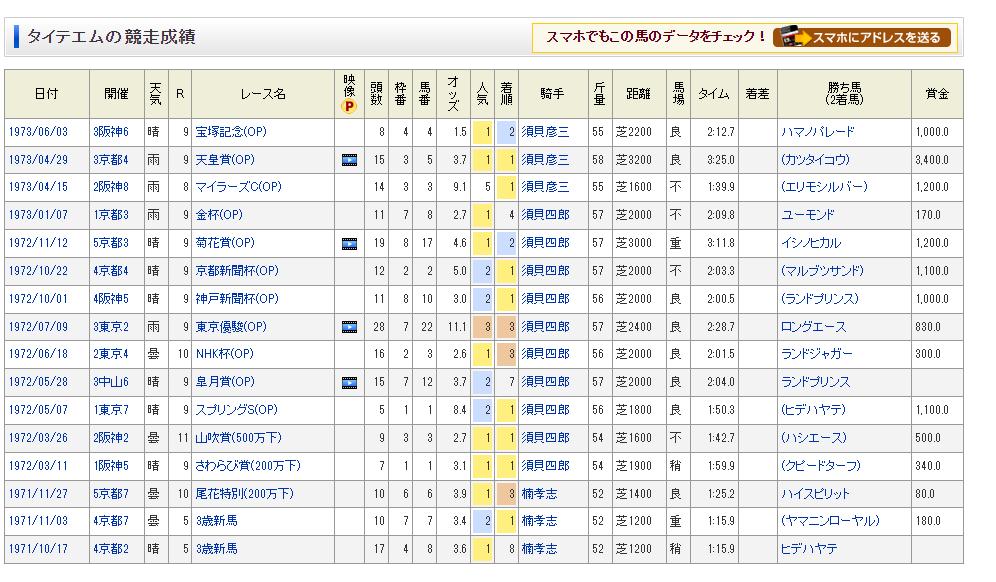
Task: Open date link 1973/06/03
Action: 38,132
